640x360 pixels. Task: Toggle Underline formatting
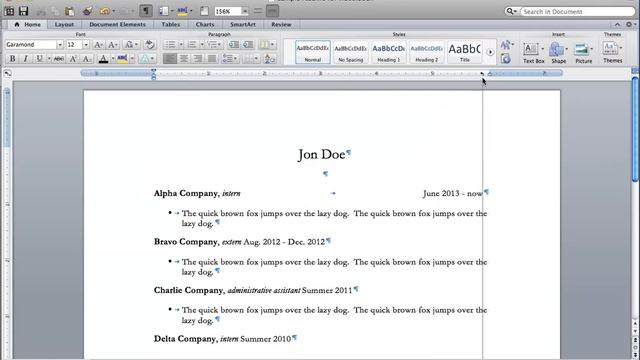[39, 59]
